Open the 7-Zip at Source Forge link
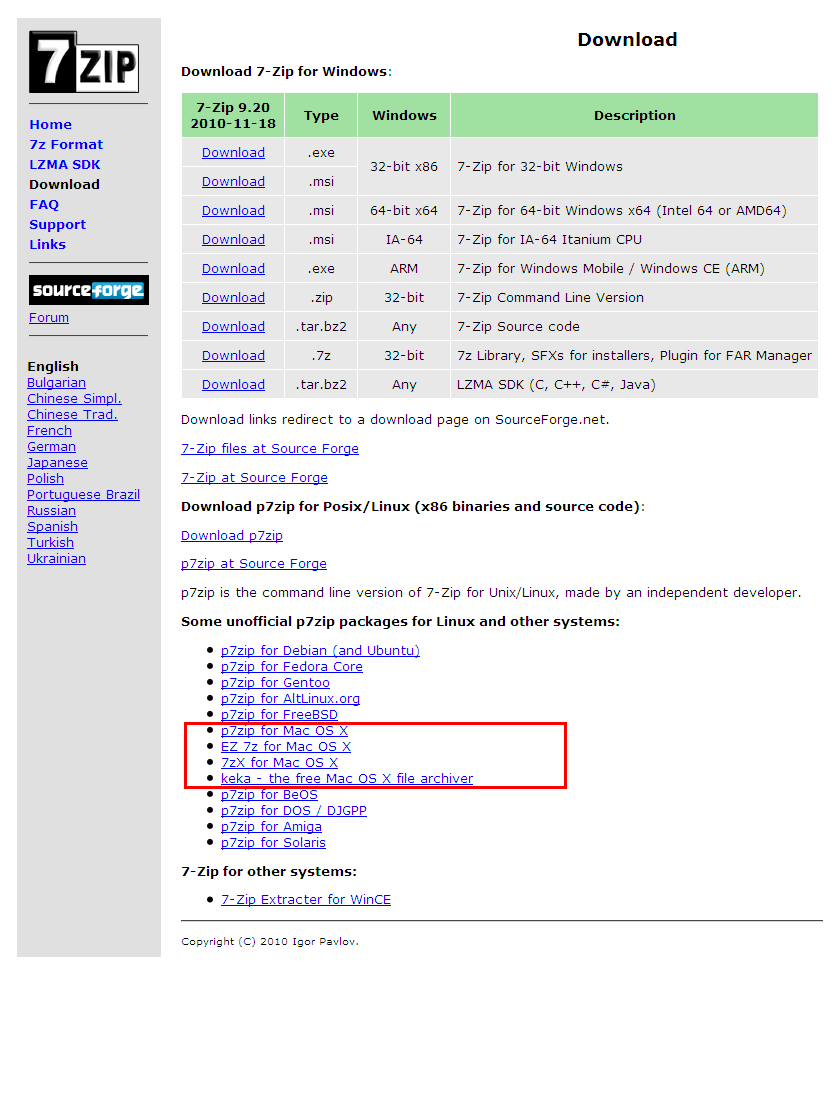 tap(254, 478)
